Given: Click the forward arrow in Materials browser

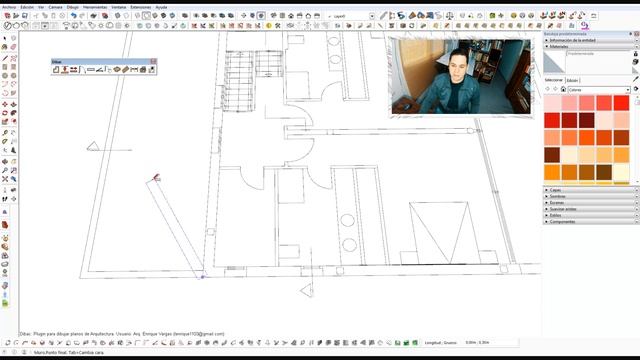Looking at the screenshot, I should [556, 89].
